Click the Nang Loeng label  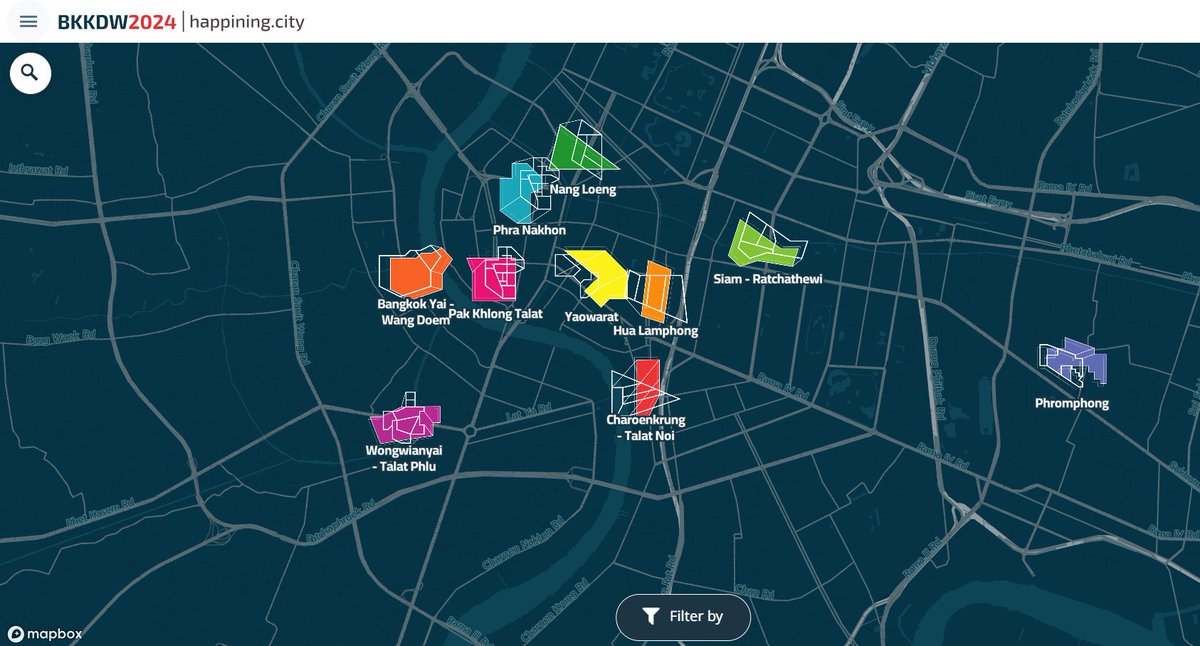(x=583, y=189)
